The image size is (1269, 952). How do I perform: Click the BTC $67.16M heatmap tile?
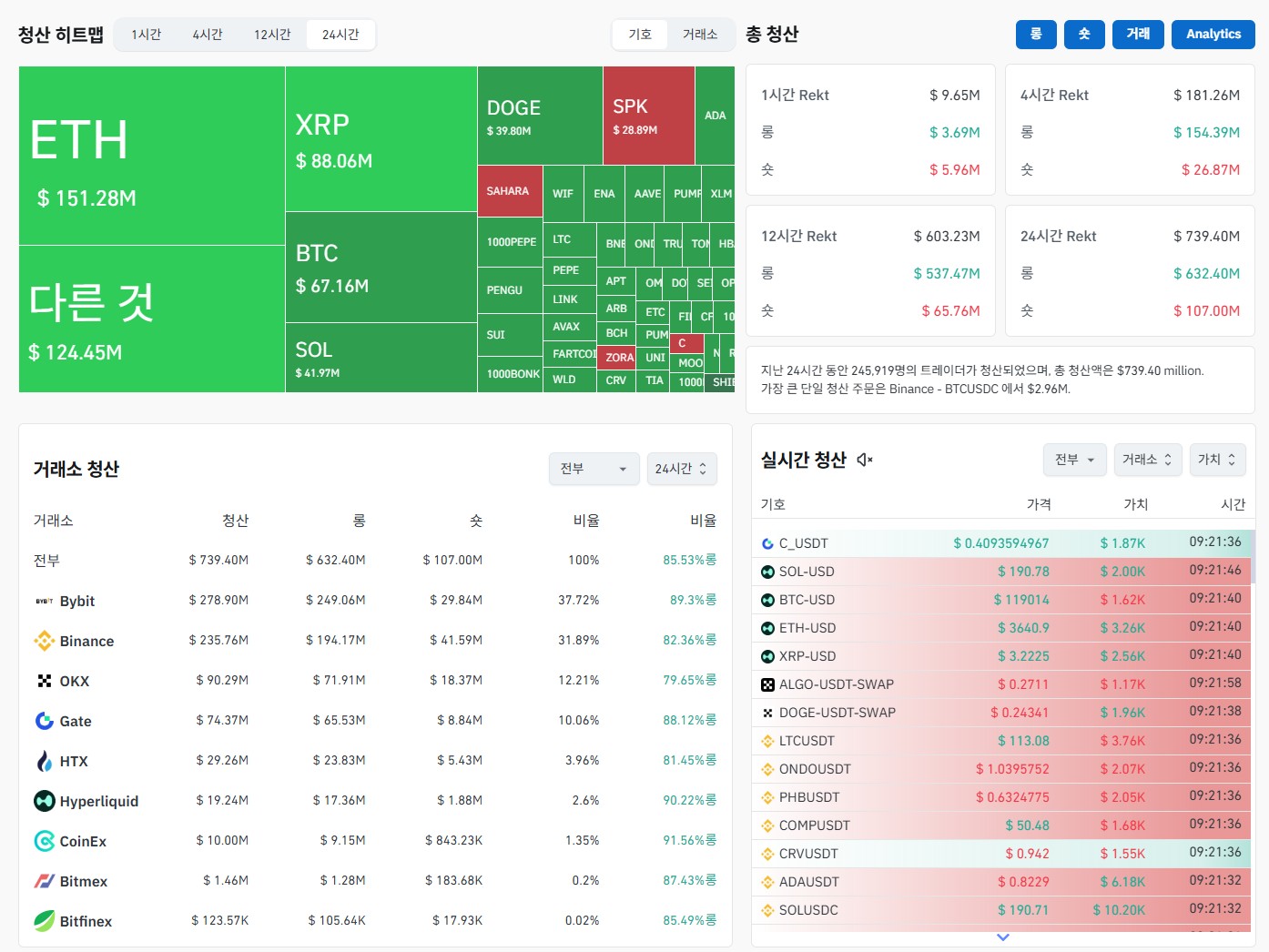click(381, 268)
